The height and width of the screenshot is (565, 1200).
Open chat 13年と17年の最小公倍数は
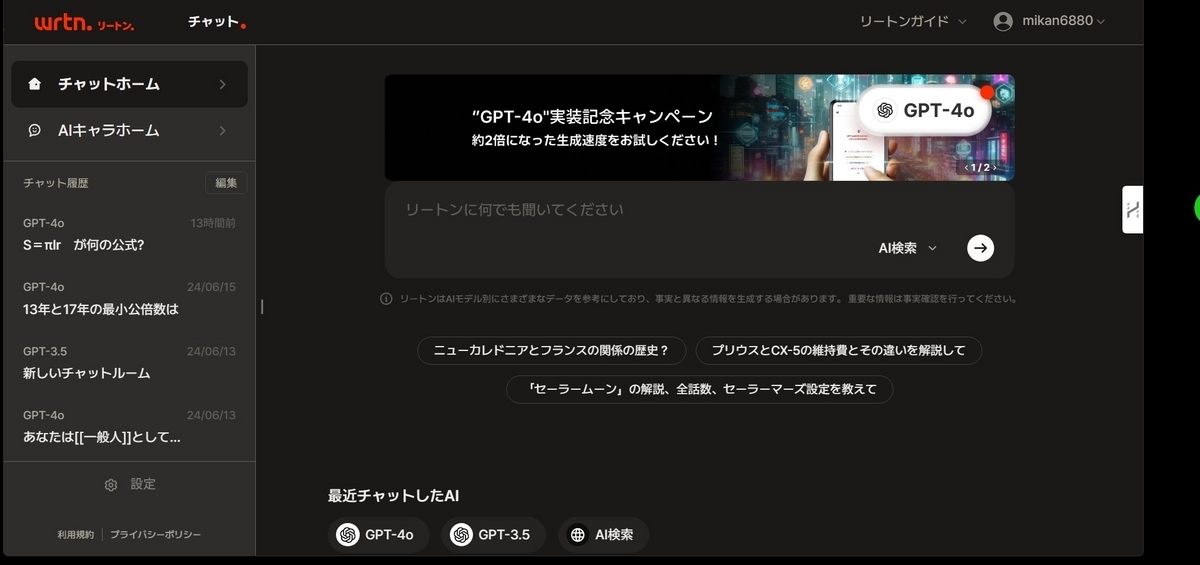[129, 298]
